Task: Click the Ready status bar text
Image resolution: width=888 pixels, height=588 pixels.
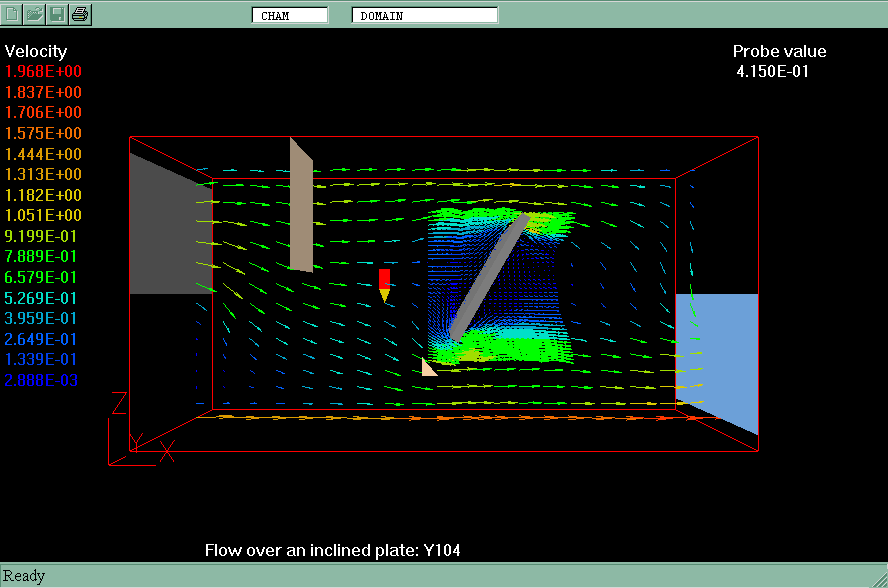Action: (x=24, y=576)
